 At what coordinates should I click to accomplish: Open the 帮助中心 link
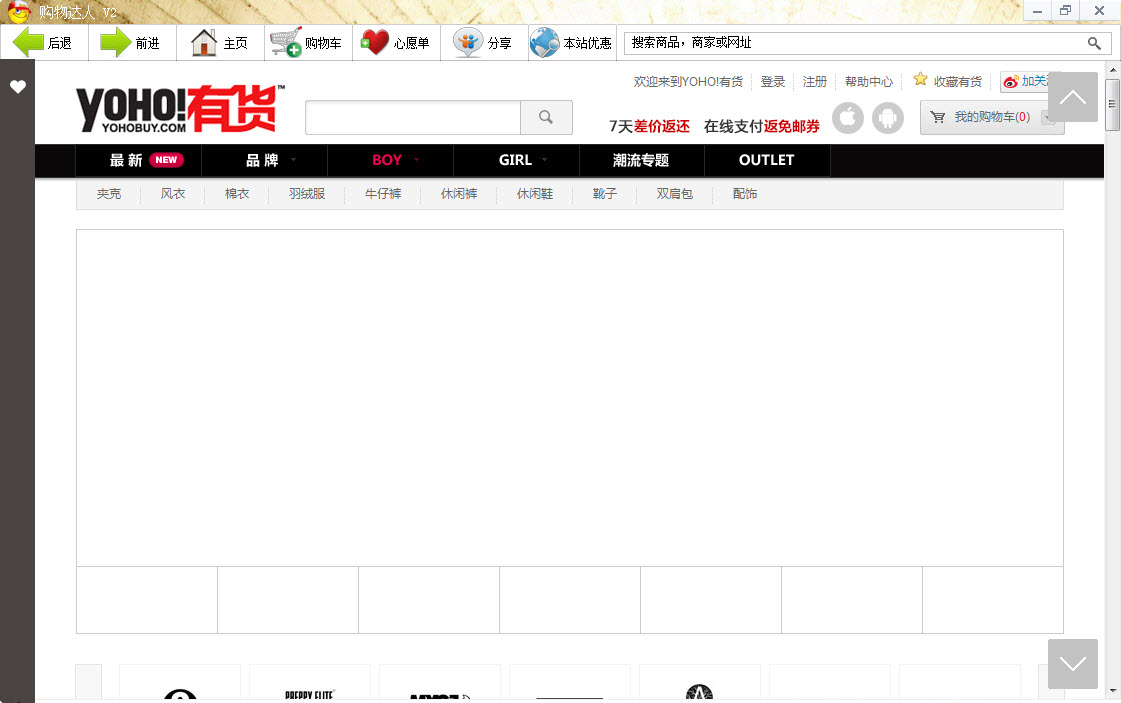[x=869, y=82]
